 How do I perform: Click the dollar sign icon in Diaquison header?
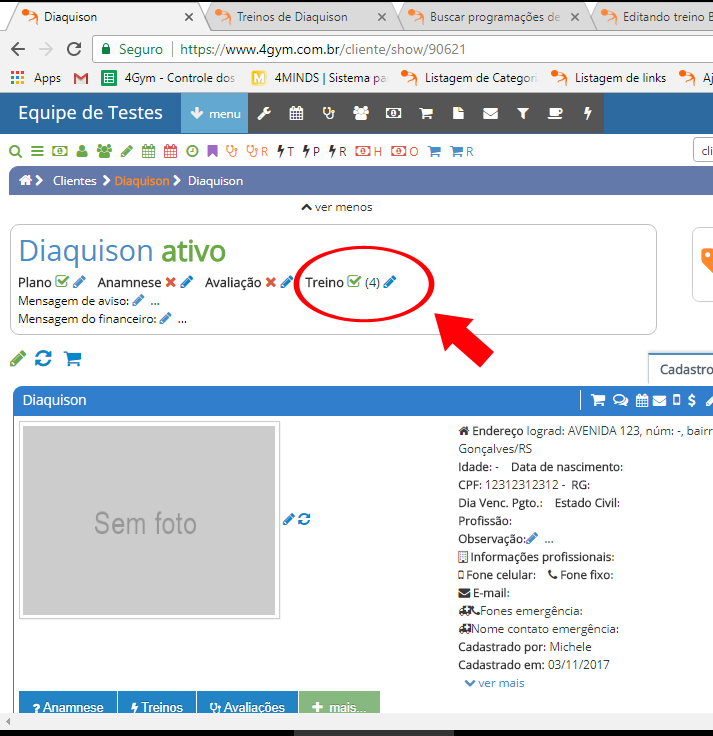coord(692,400)
